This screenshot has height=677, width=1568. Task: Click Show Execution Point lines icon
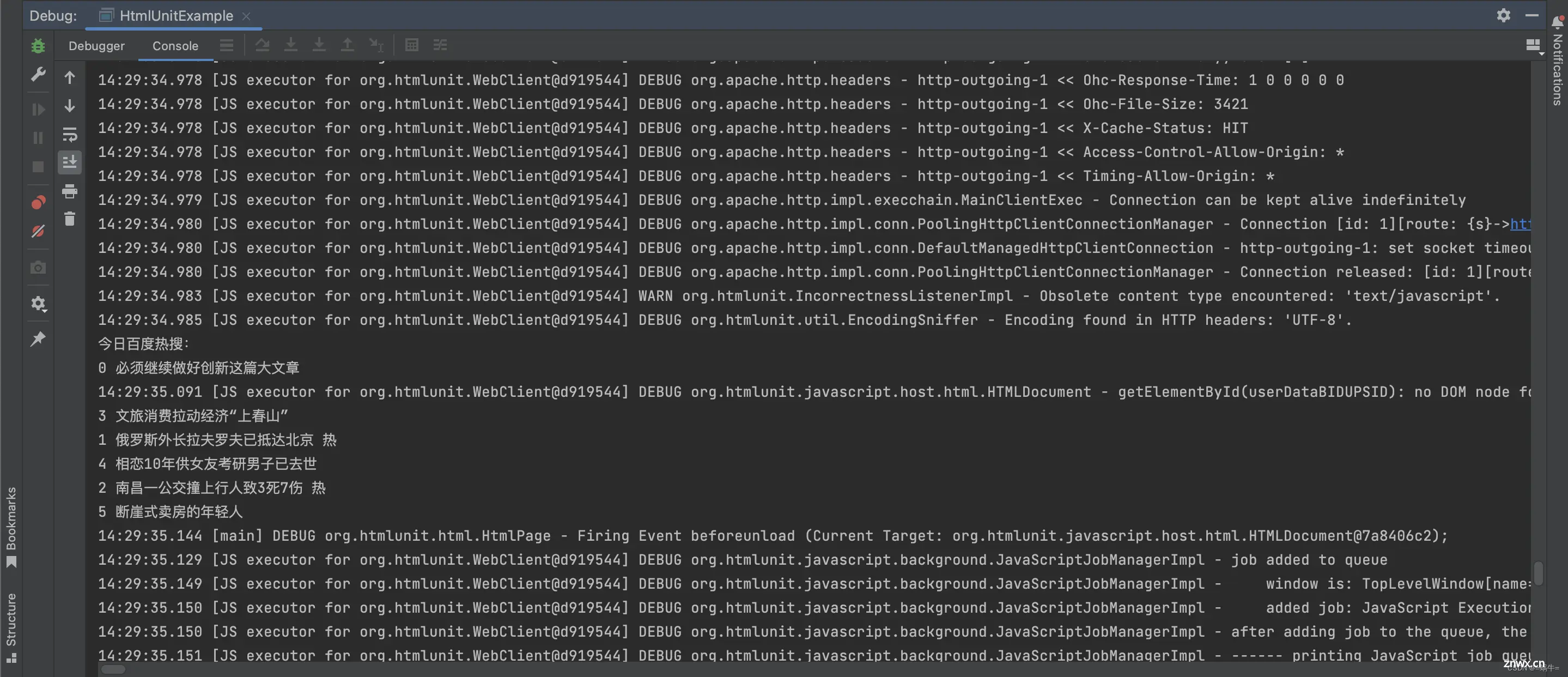227,46
